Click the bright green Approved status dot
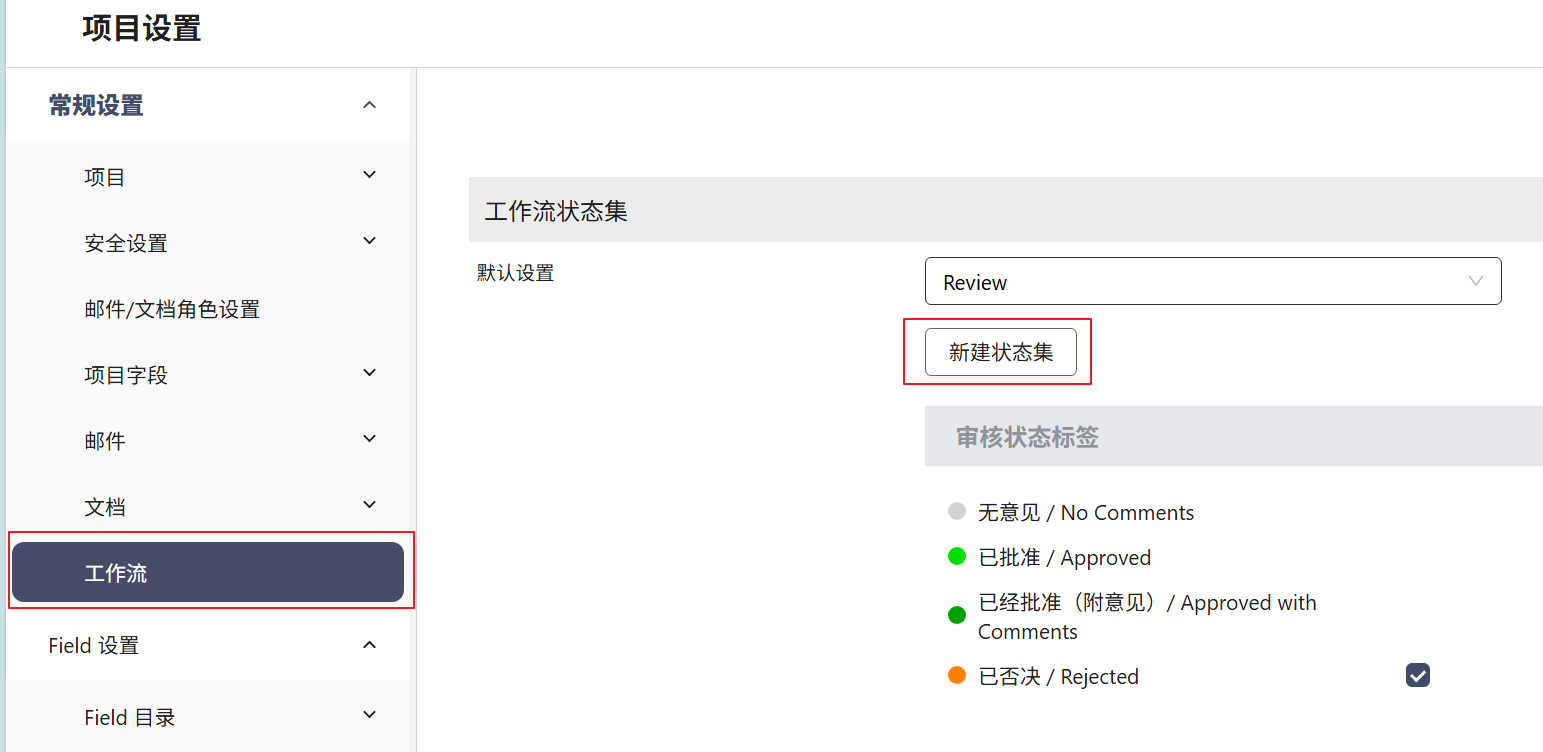This screenshot has width=1543, height=752. pos(957,557)
